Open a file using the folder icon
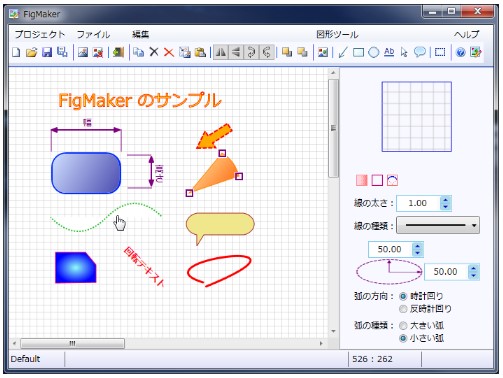The image size is (503, 378). [x=31, y=52]
